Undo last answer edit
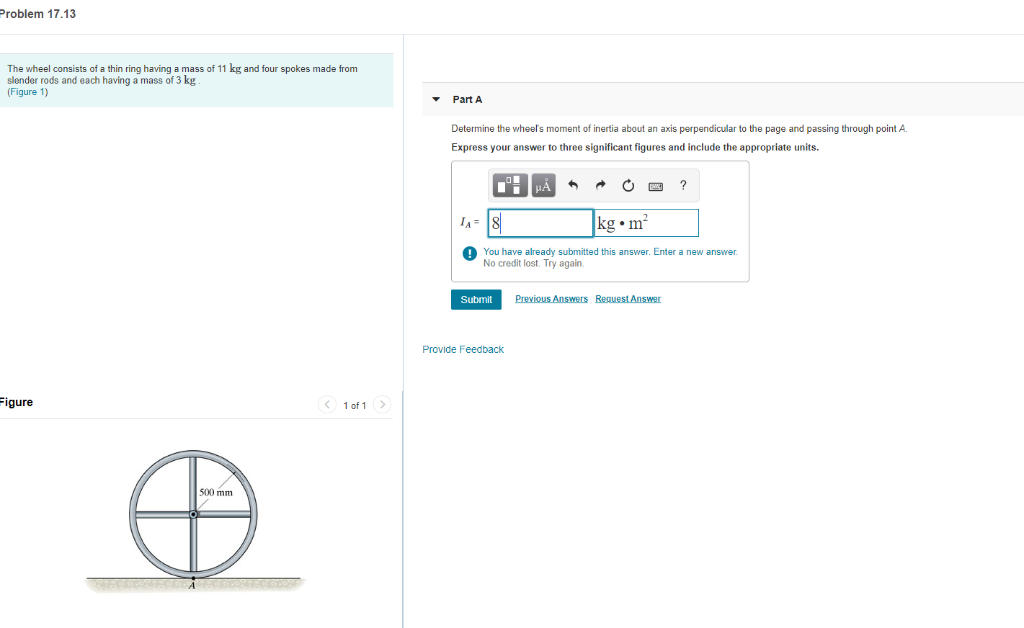 (573, 185)
